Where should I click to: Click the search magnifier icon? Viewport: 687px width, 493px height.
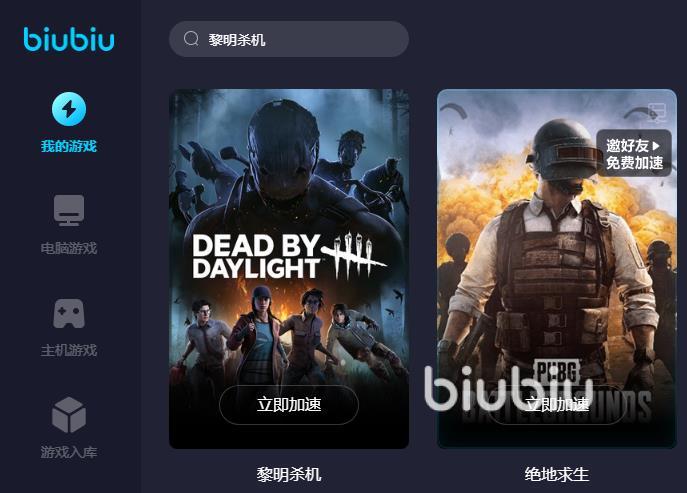tap(191, 39)
